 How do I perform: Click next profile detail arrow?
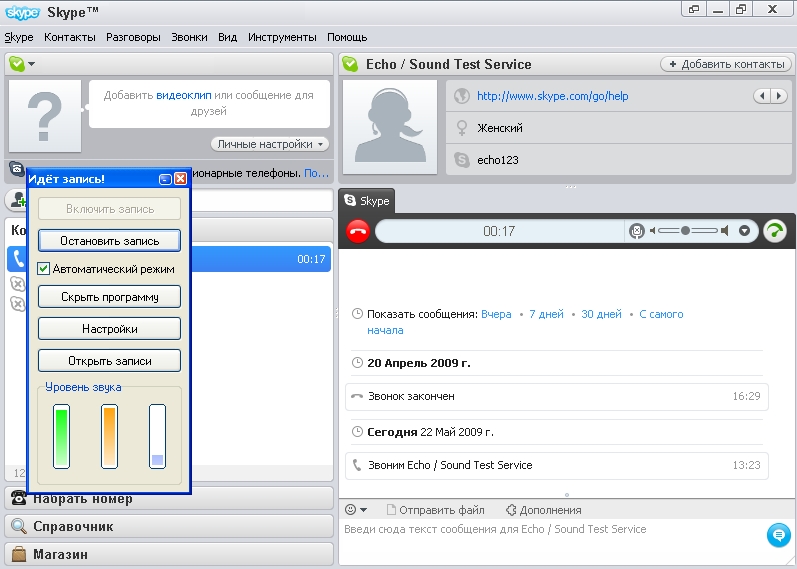779,96
